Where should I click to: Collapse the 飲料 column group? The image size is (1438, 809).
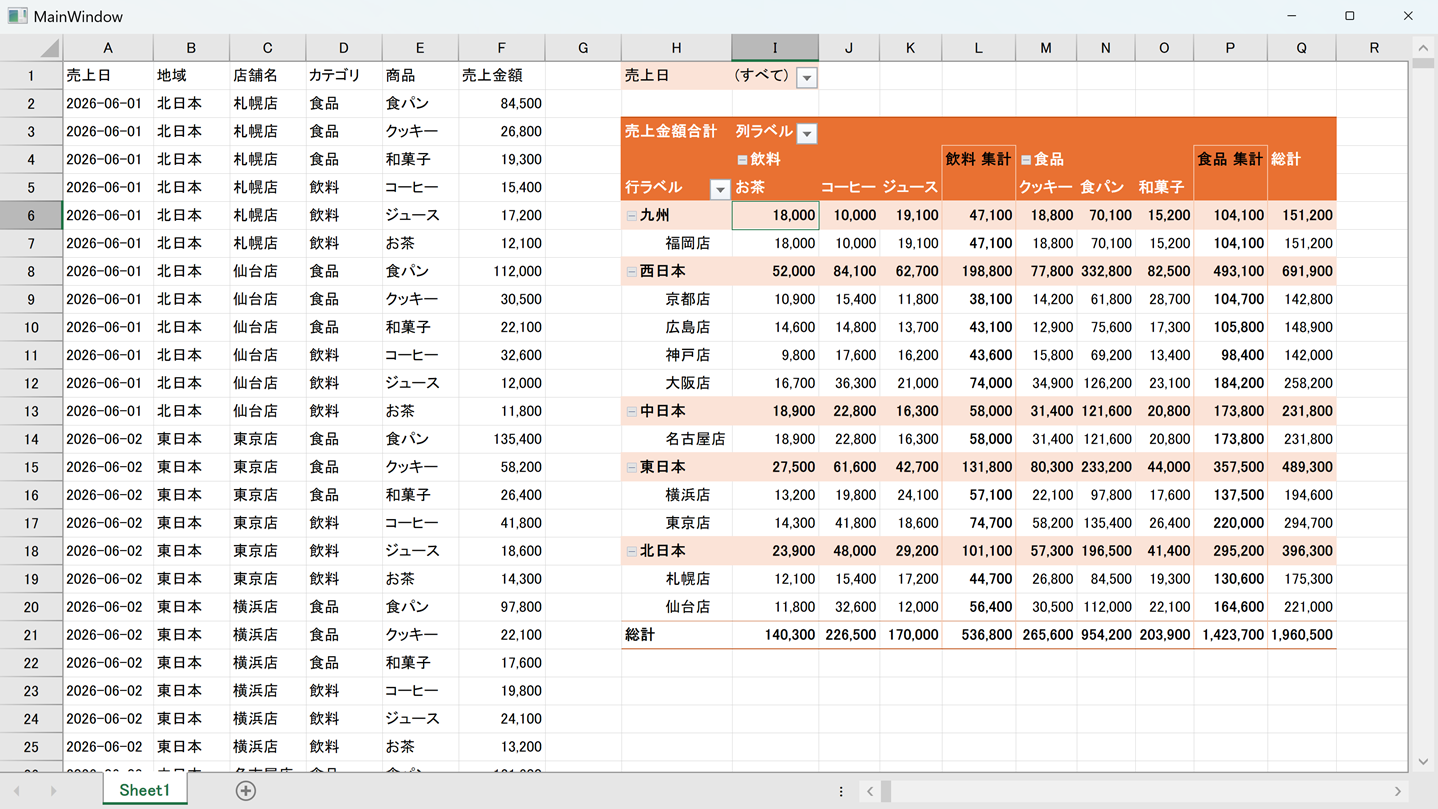pyautogui.click(x=742, y=160)
